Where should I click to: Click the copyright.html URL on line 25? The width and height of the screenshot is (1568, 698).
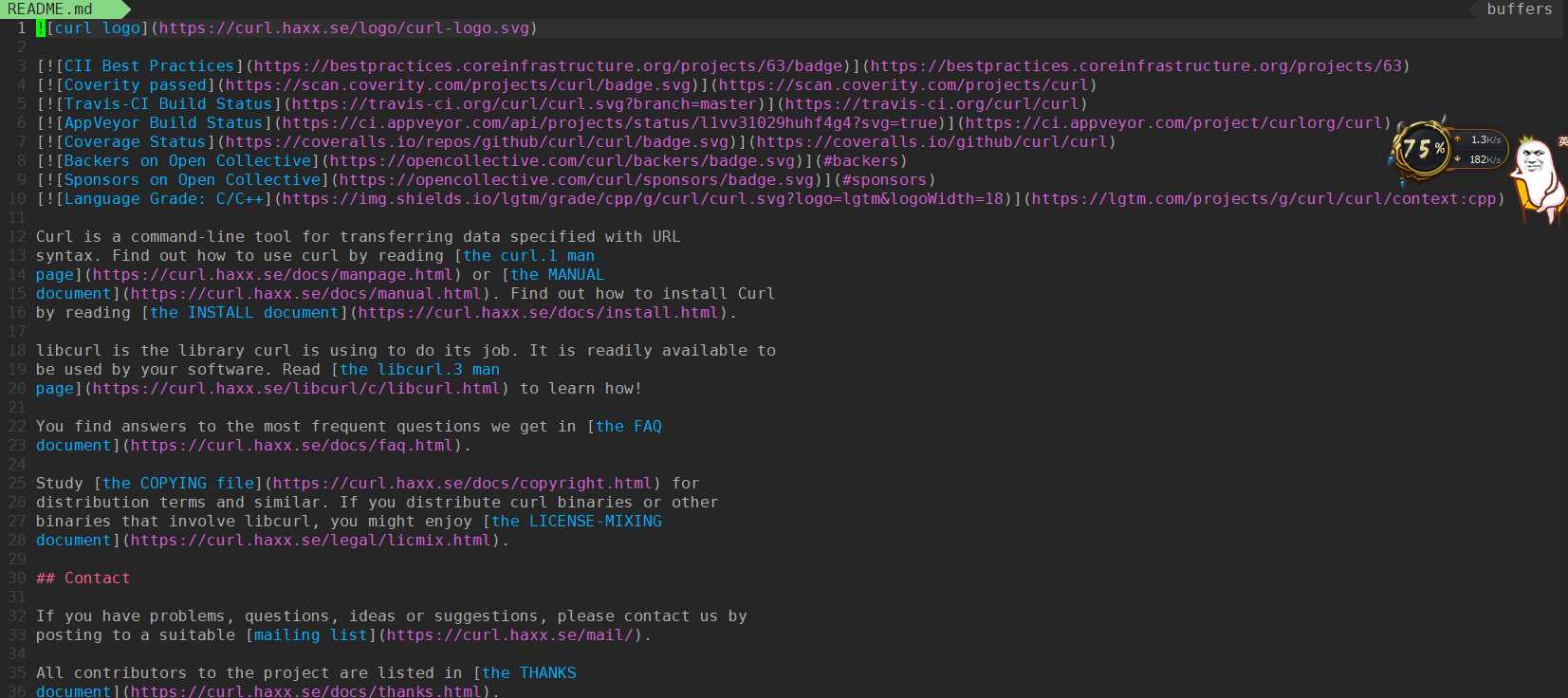coord(463,483)
